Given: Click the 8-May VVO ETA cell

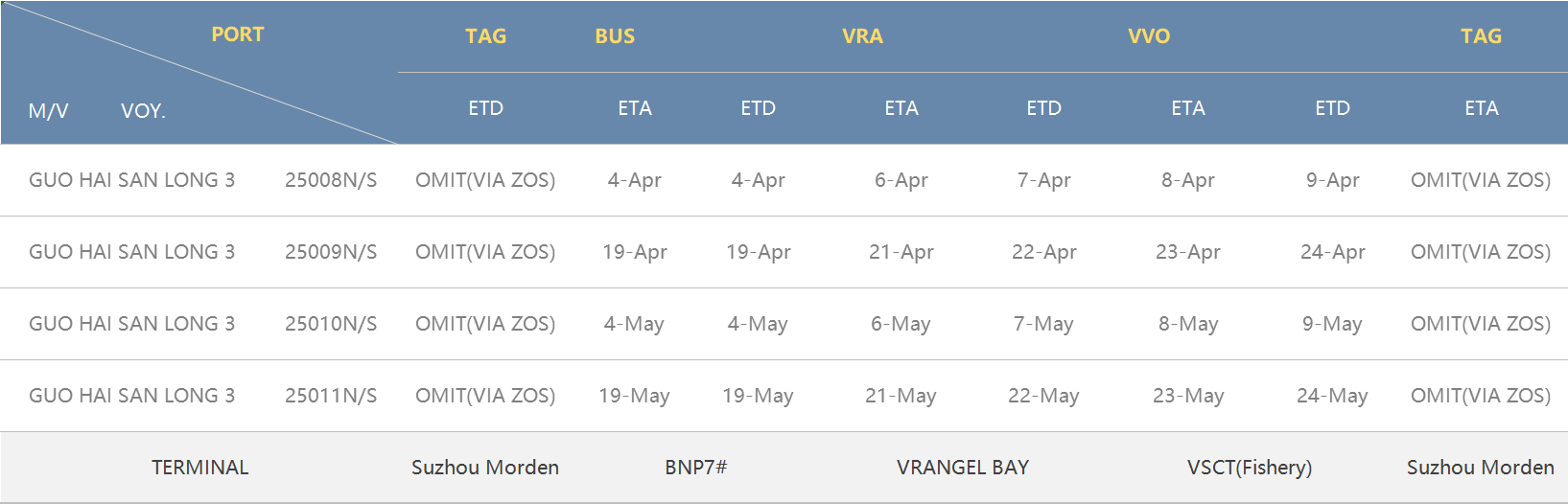Looking at the screenshot, I should pyautogui.click(x=1188, y=324).
